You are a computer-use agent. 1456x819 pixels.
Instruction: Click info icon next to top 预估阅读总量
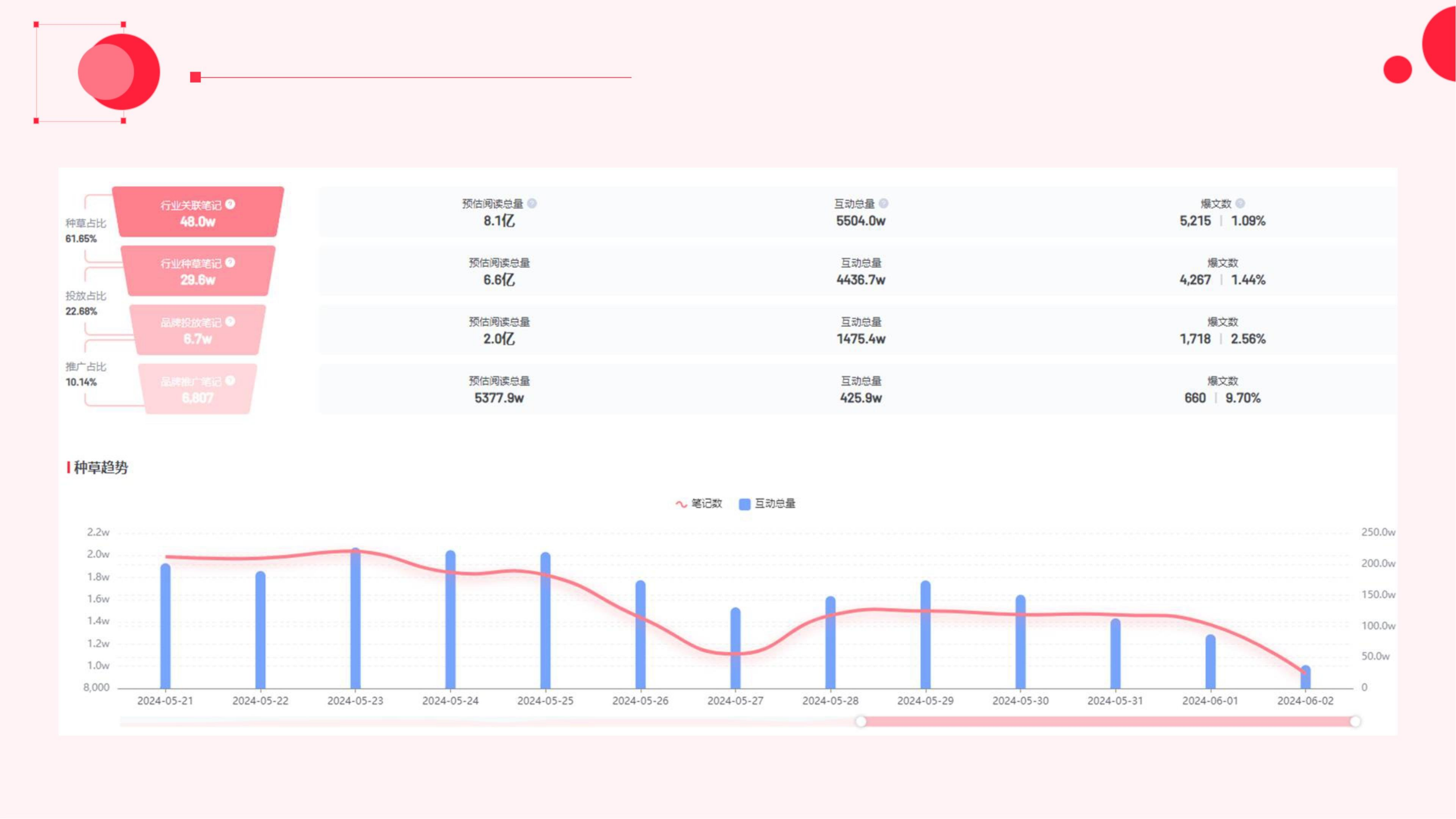[x=532, y=204]
